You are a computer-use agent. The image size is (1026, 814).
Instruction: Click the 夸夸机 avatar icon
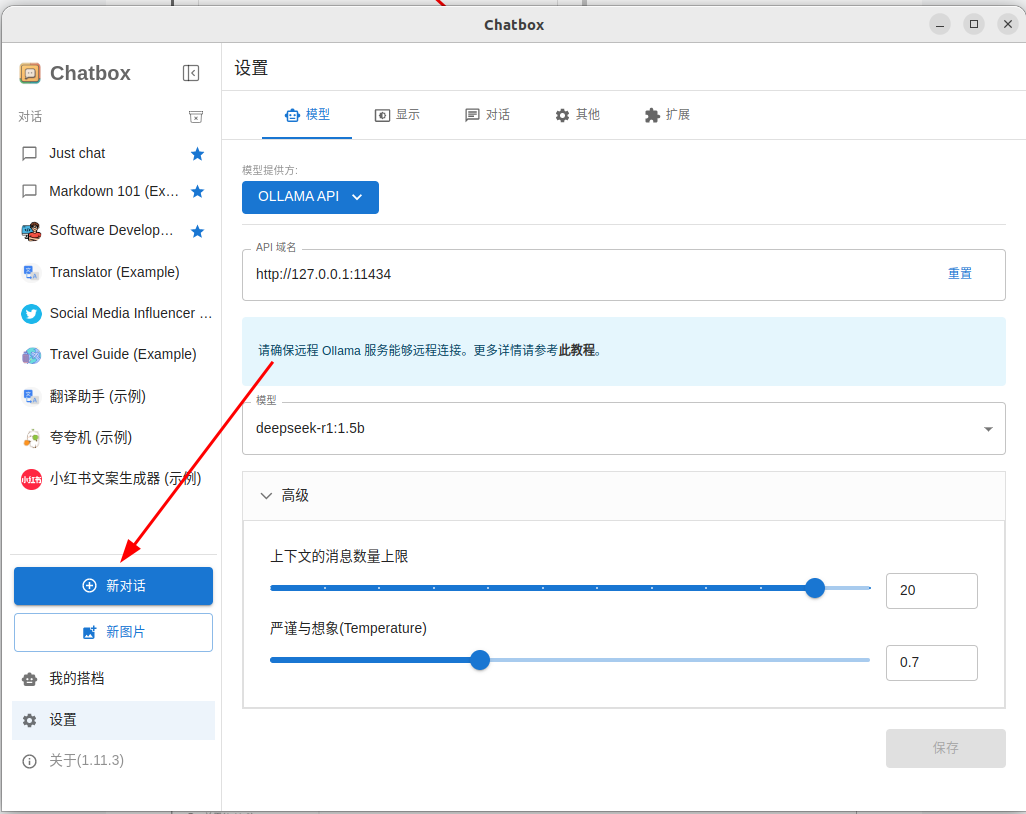pos(31,438)
